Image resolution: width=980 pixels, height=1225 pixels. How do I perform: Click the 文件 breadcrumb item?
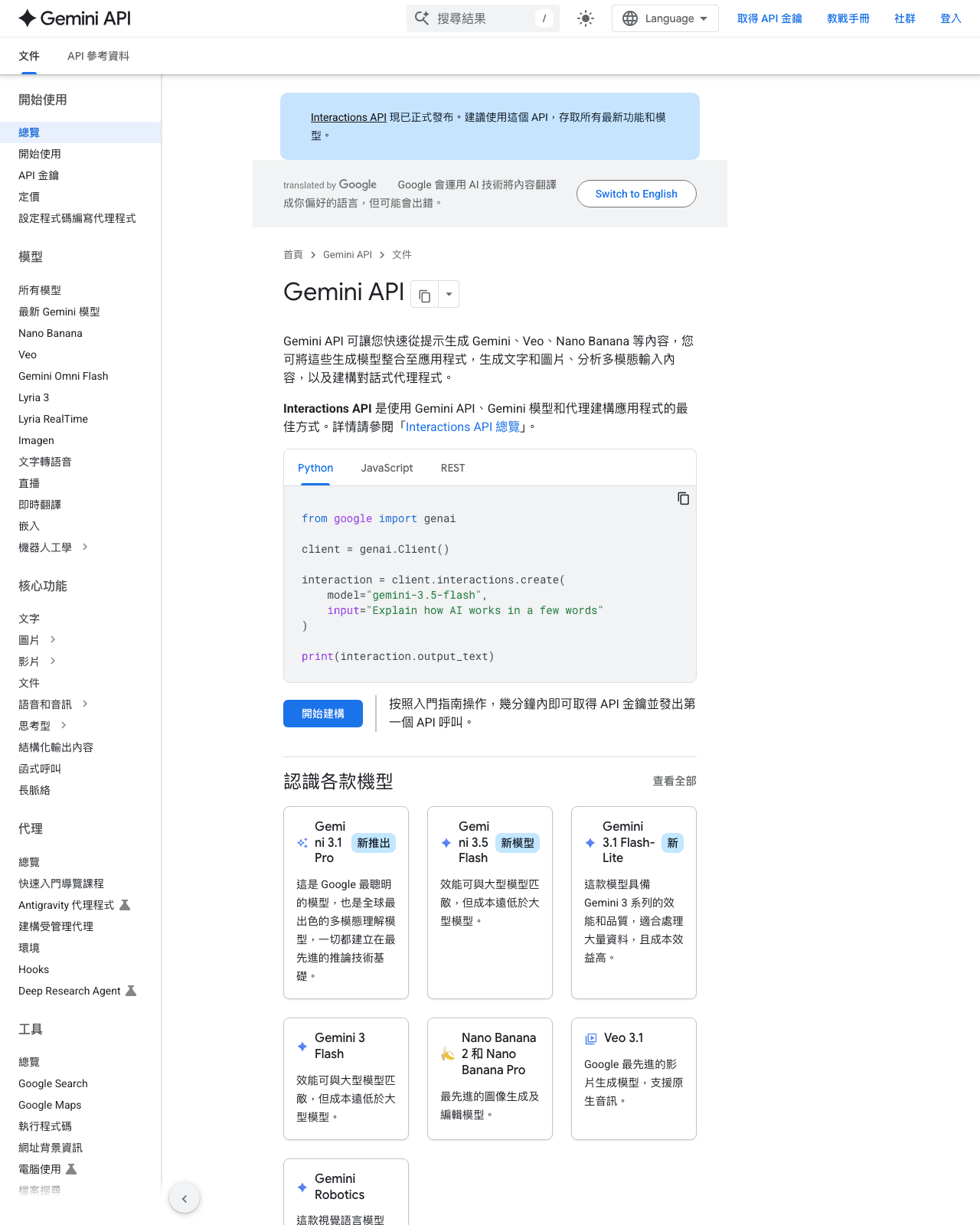(402, 255)
